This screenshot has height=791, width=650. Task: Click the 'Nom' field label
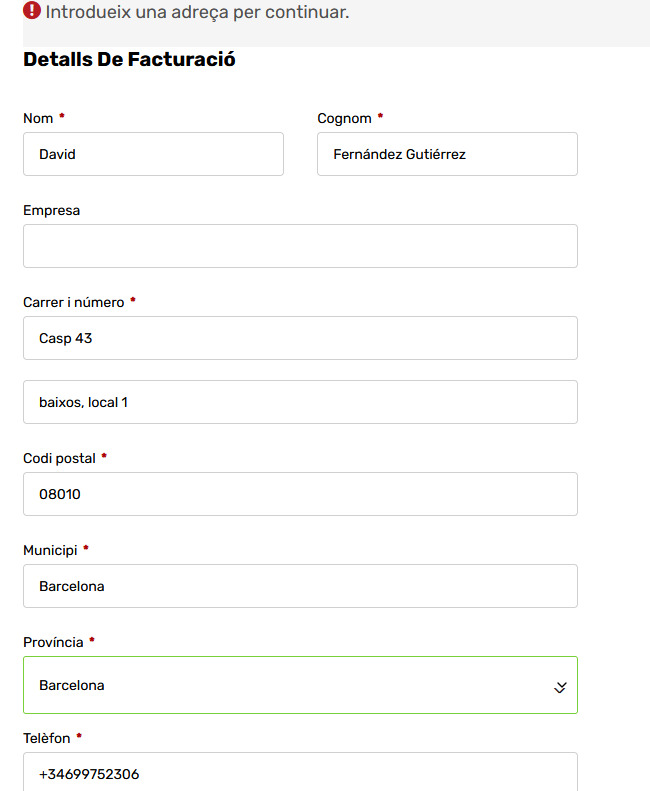click(x=38, y=118)
